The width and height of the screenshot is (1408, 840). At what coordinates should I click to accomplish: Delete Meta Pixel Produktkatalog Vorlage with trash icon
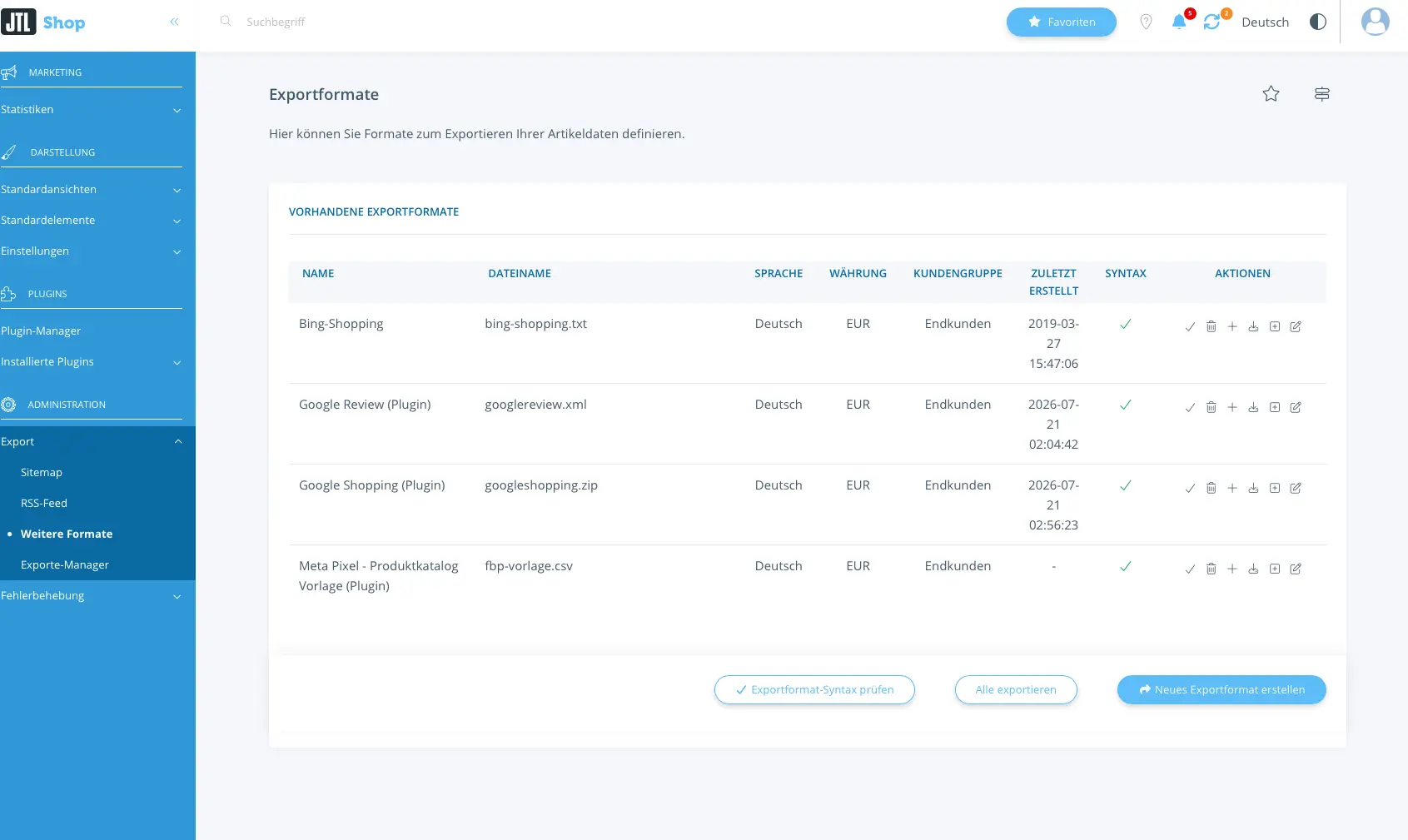[1211, 569]
